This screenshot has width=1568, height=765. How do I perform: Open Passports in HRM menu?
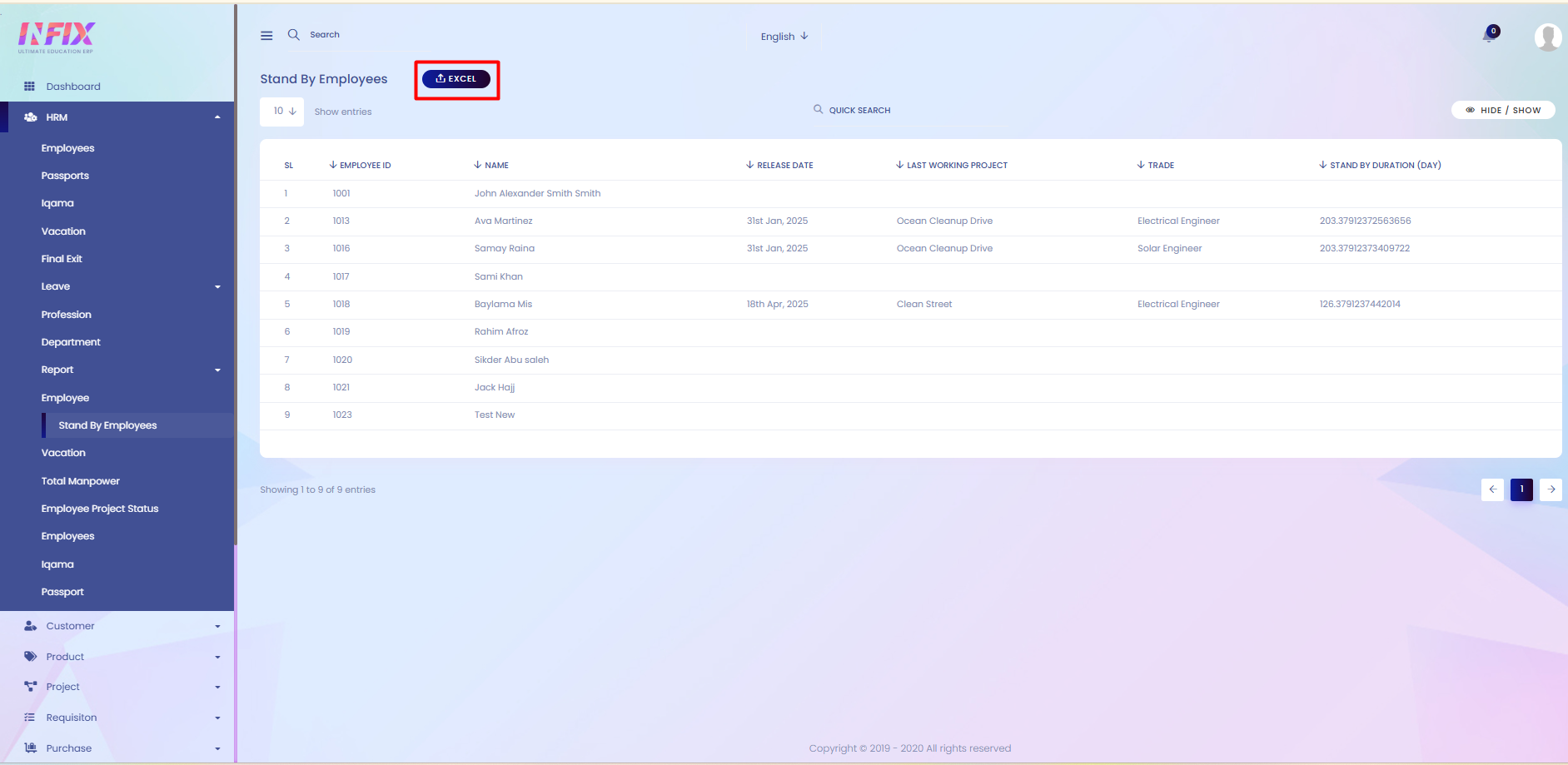(x=65, y=176)
